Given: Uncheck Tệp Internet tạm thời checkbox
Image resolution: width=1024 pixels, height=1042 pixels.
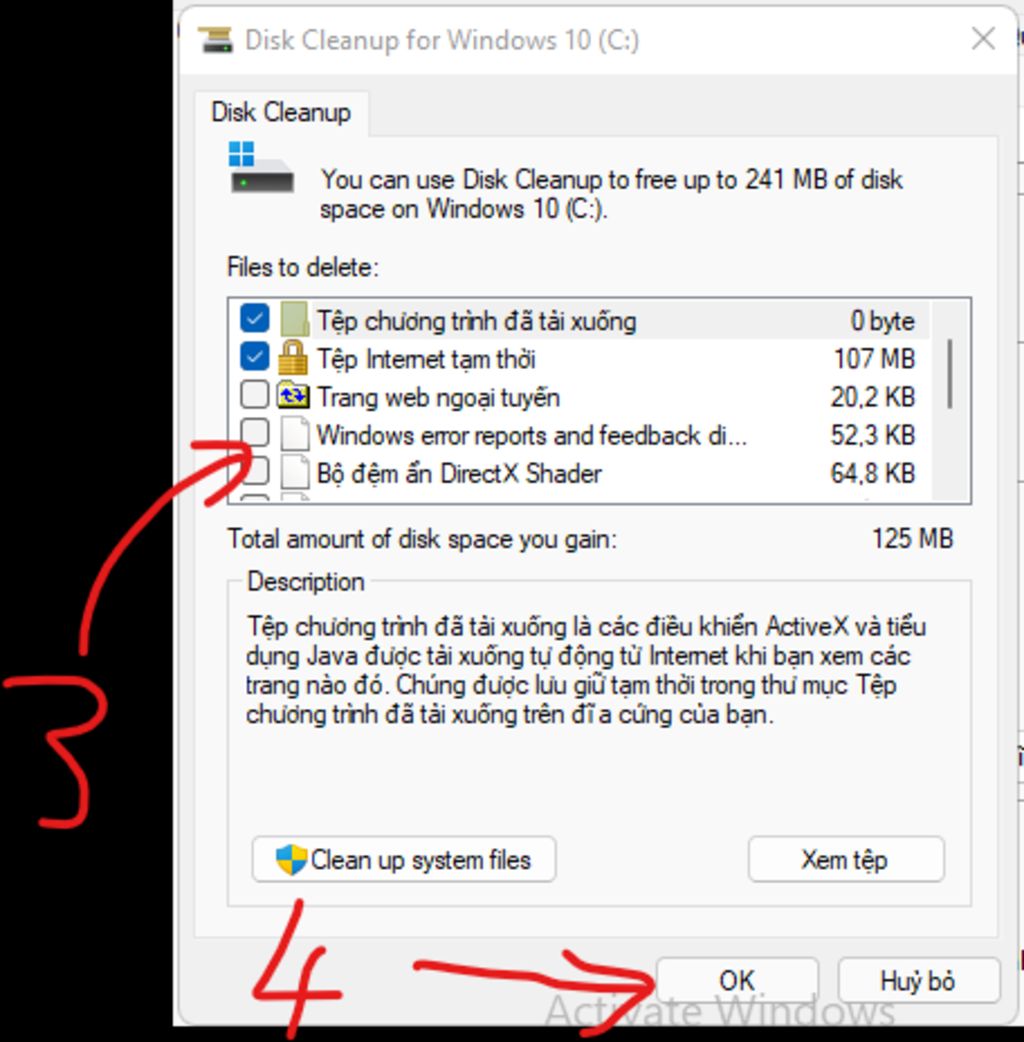Looking at the screenshot, I should pyautogui.click(x=255, y=357).
